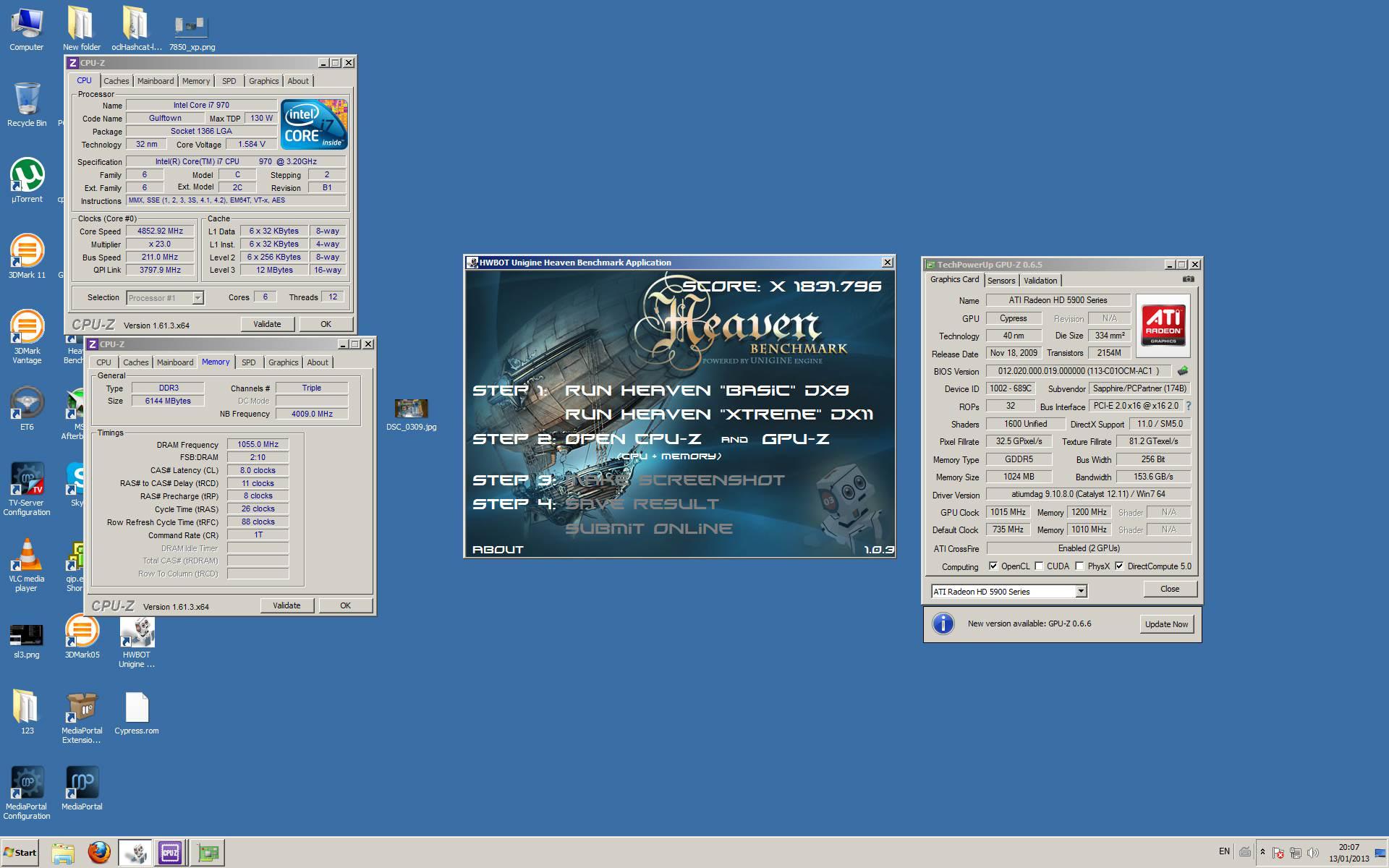Launch µTorrent from desktop

tap(27, 181)
